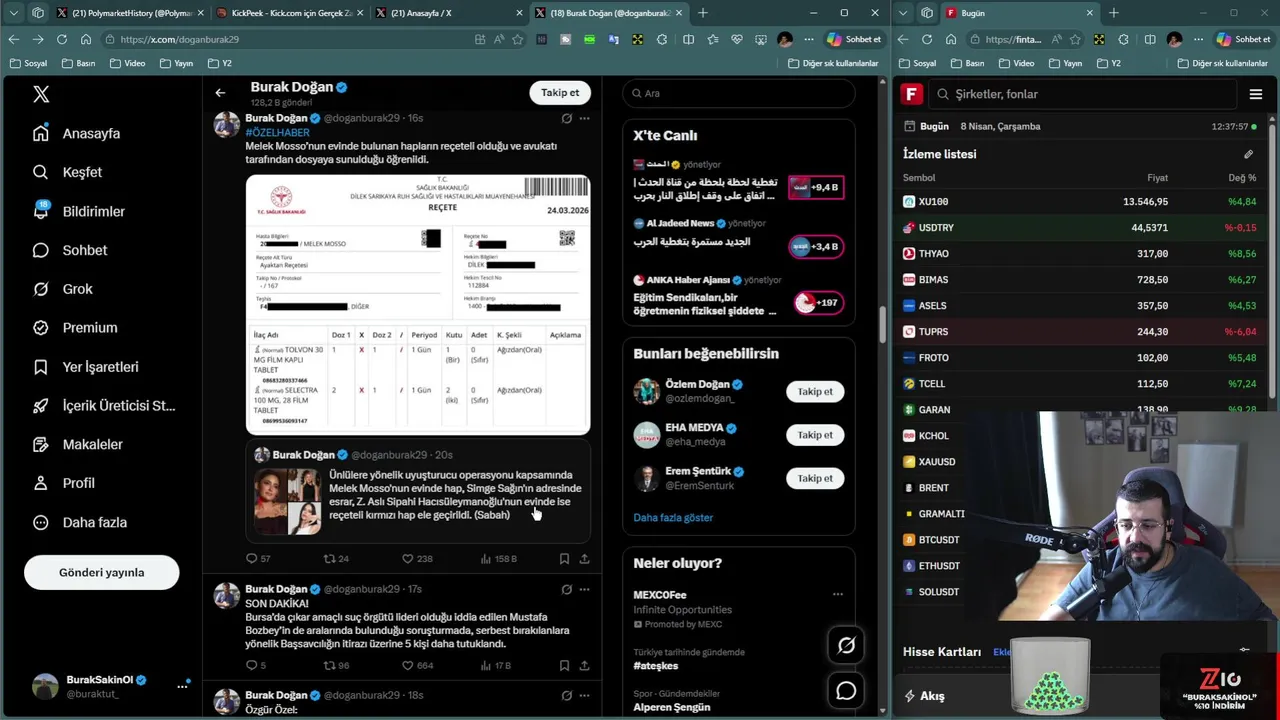Image resolution: width=1280 pixels, height=720 pixels.
Task: Share the ÖZELHABER post
Action: (x=584, y=559)
